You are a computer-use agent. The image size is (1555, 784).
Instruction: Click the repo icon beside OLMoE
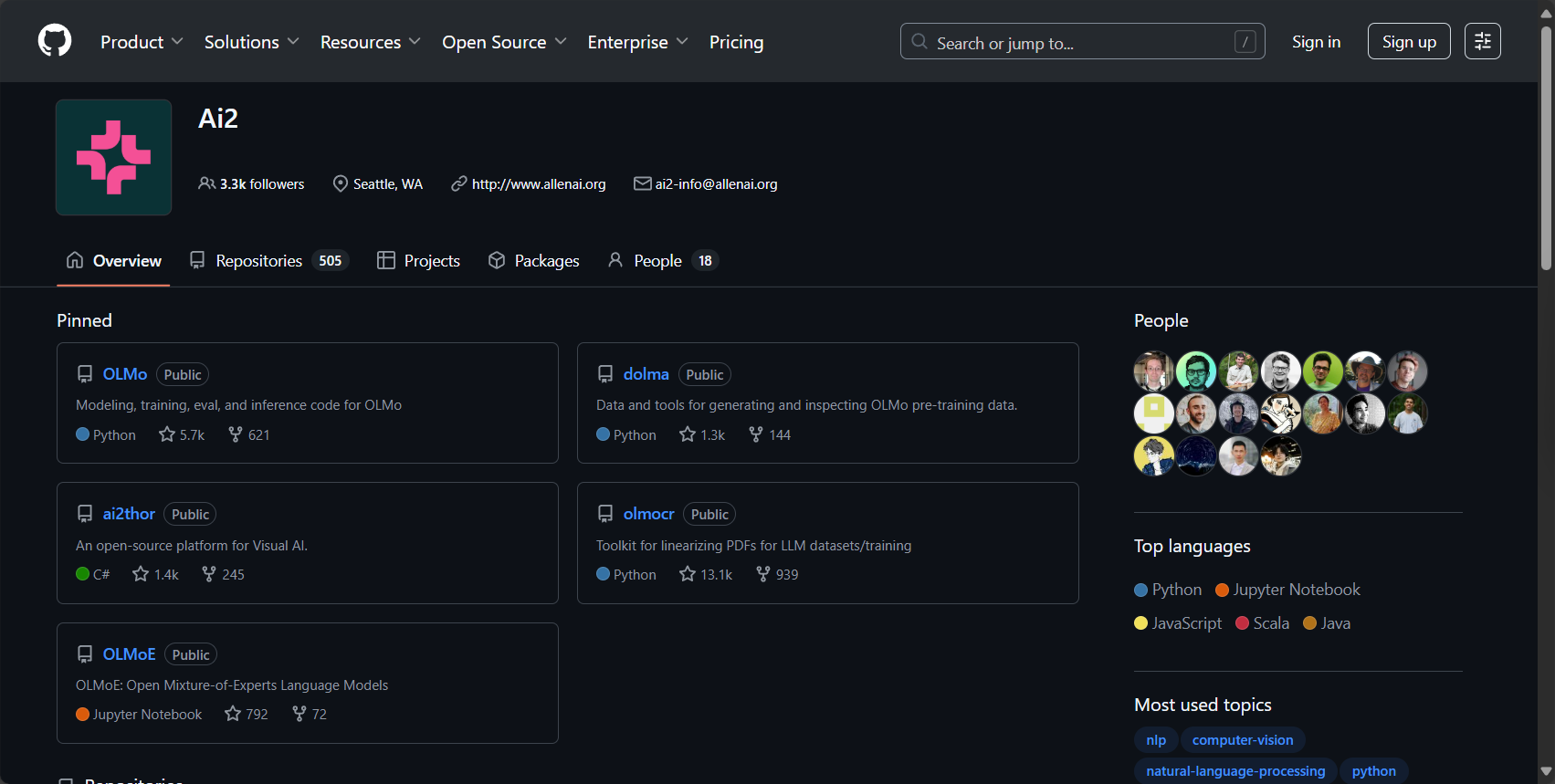point(85,654)
